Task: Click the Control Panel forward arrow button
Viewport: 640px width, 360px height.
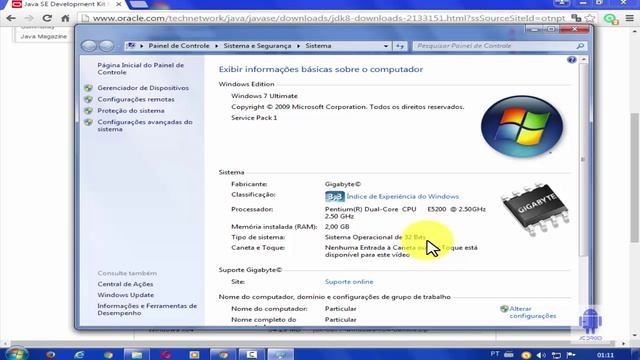Action: [x=107, y=46]
